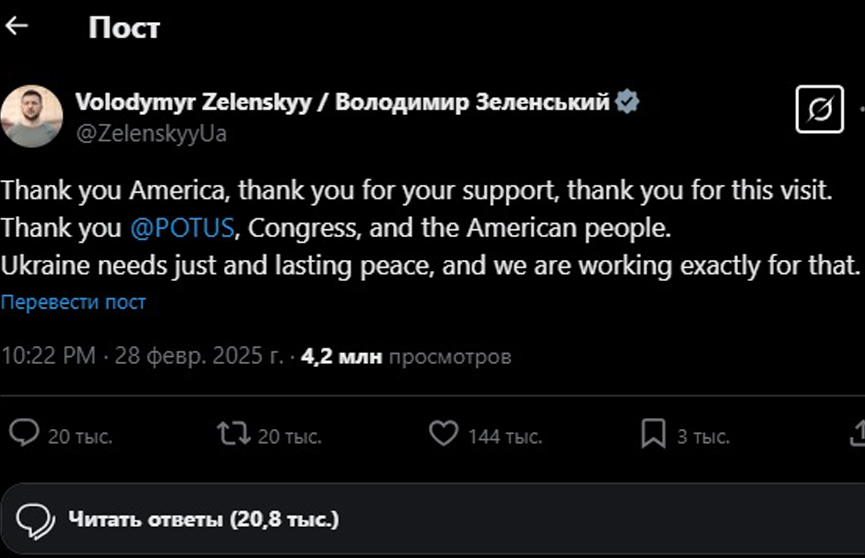The width and height of the screenshot is (865, 558).
Task: Click the blue verified badge beside the name
Action: 627,102
